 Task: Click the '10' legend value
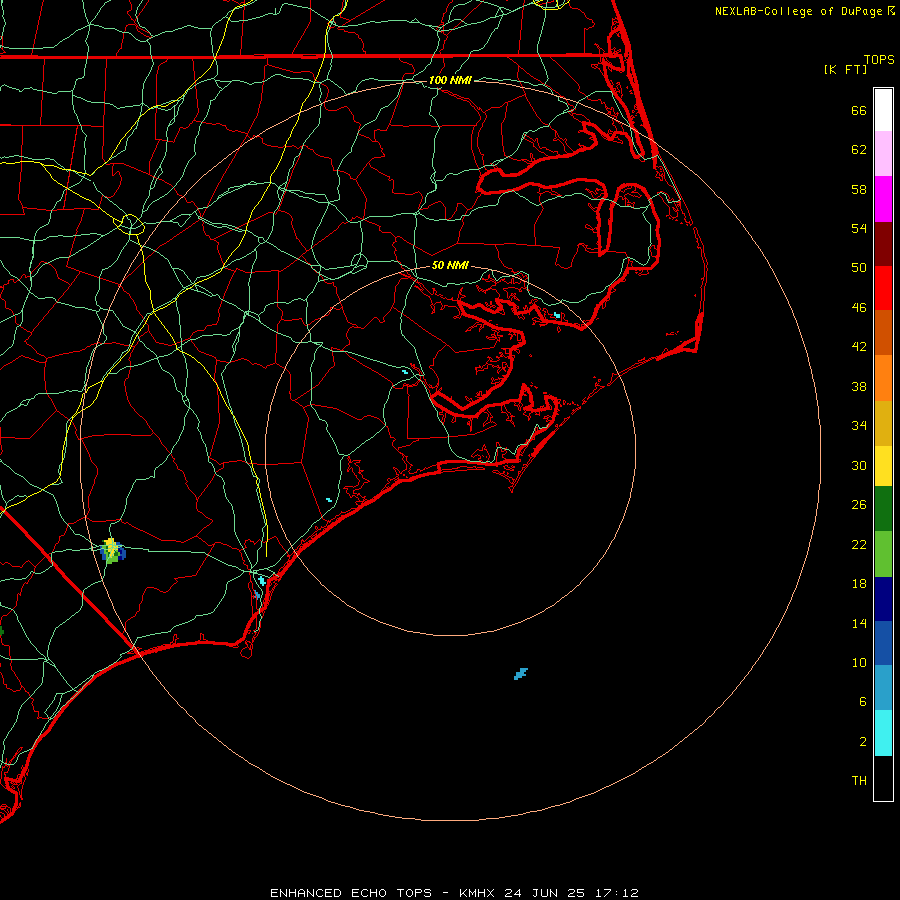(859, 662)
